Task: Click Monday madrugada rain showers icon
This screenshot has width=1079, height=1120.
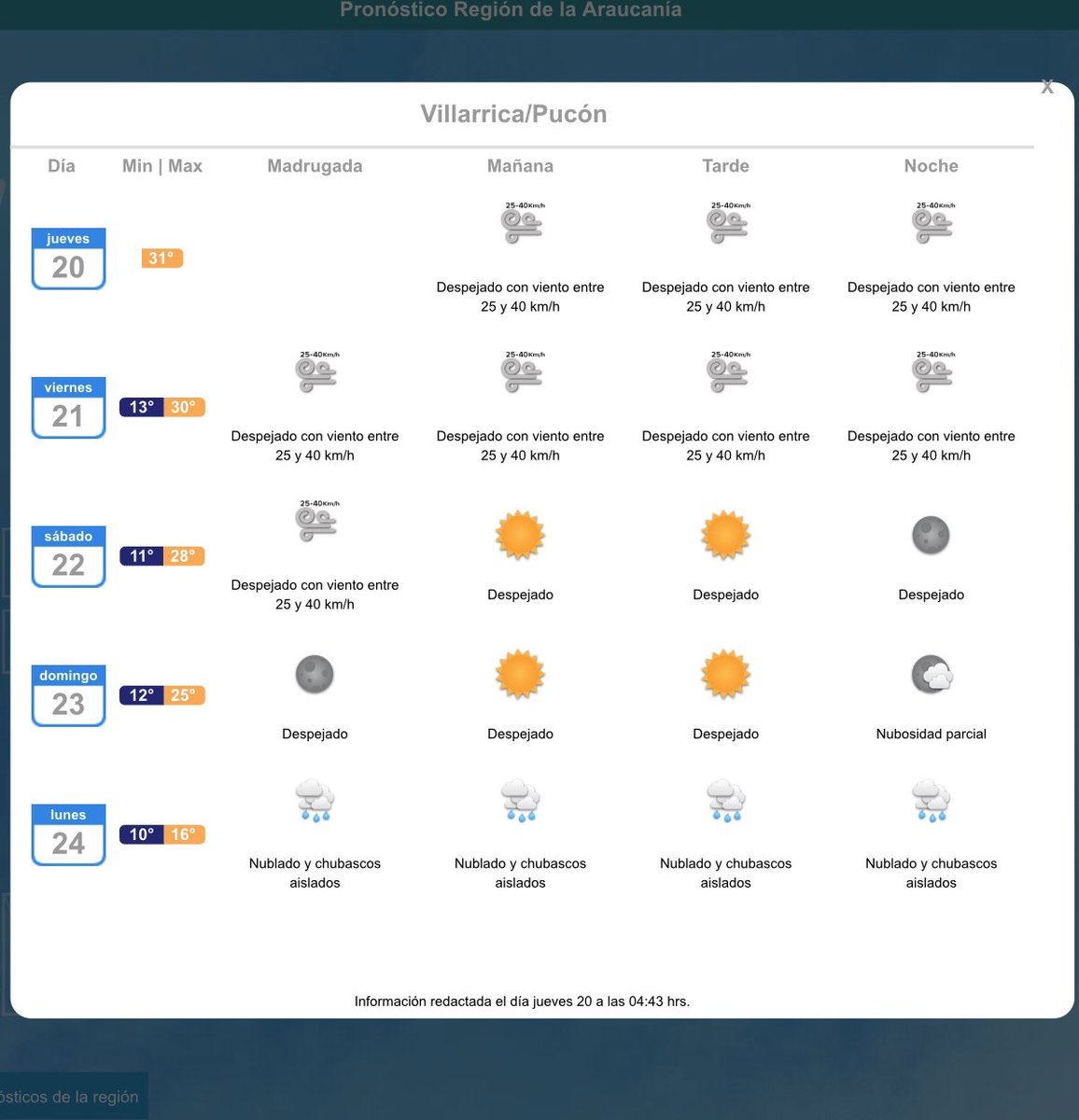Action: pos(315,801)
